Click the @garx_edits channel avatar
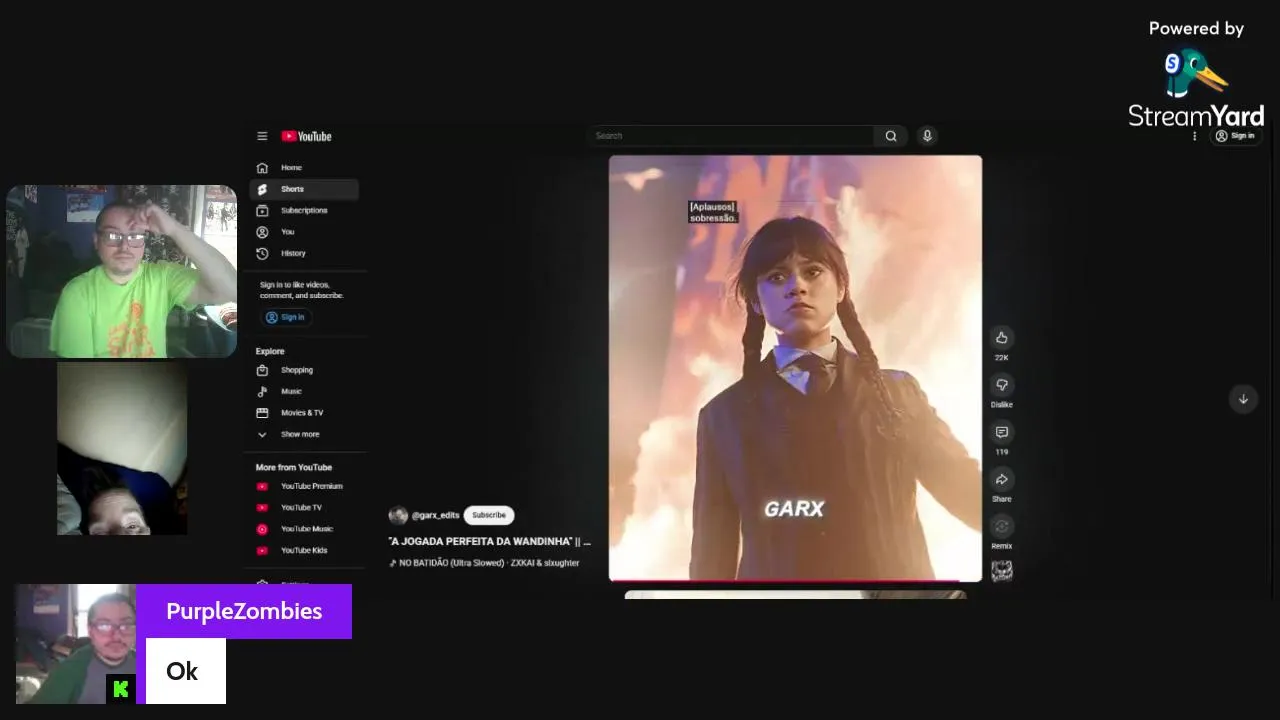 pos(398,515)
